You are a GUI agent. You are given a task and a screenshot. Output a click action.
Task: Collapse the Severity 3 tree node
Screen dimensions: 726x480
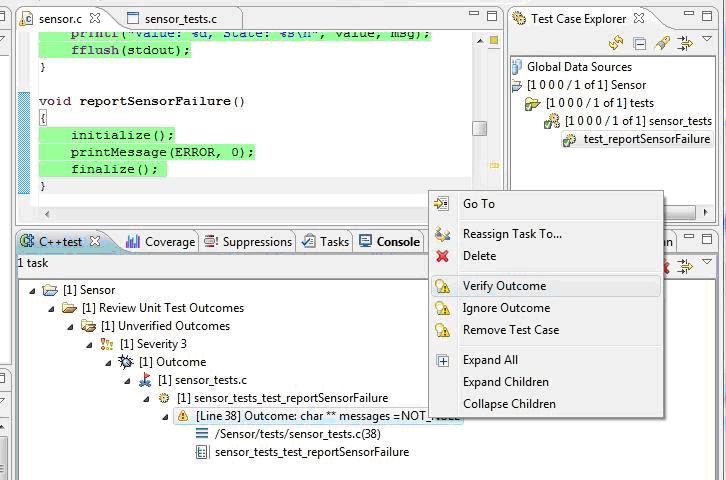pos(90,344)
